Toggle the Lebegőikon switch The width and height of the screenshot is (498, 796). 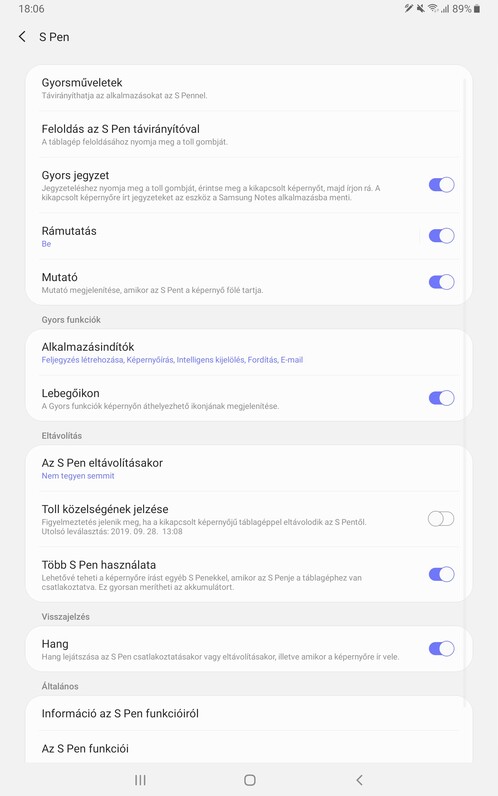pos(441,398)
